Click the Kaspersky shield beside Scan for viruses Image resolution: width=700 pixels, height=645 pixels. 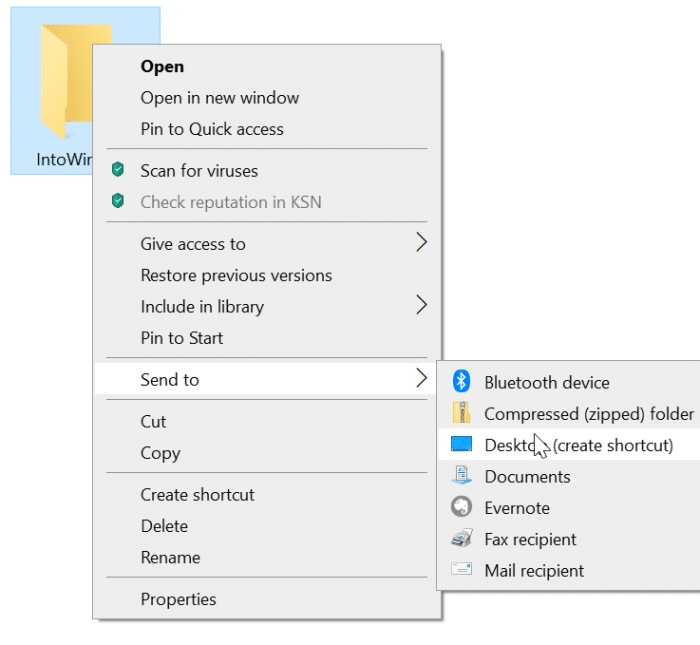tap(118, 170)
